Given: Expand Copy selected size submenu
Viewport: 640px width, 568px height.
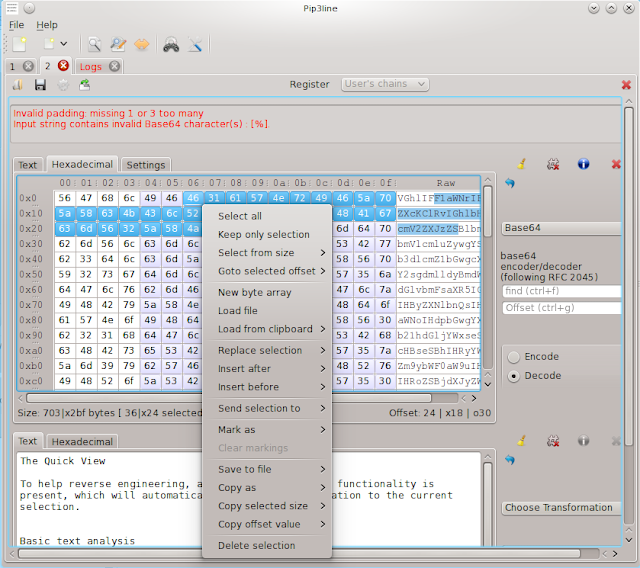Looking at the screenshot, I should point(267,506).
